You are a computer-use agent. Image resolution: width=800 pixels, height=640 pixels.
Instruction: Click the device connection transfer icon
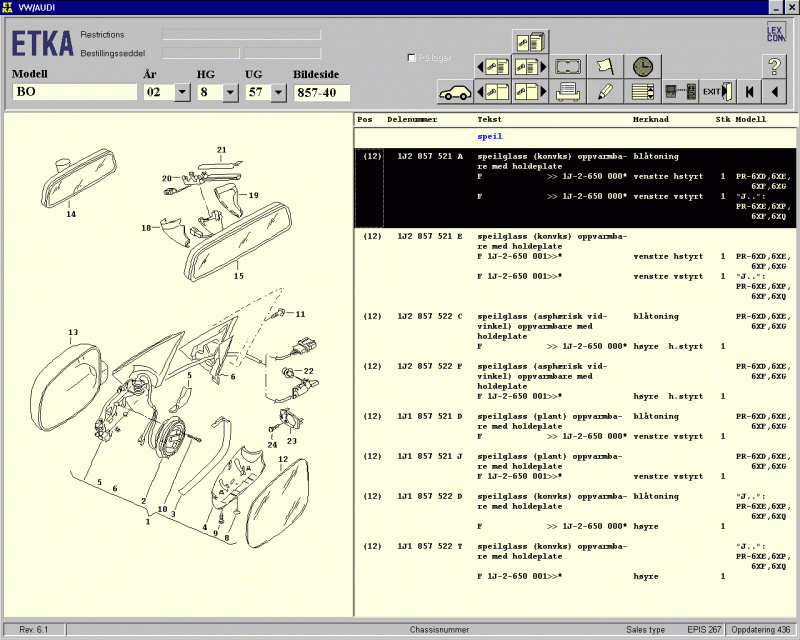click(x=681, y=92)
